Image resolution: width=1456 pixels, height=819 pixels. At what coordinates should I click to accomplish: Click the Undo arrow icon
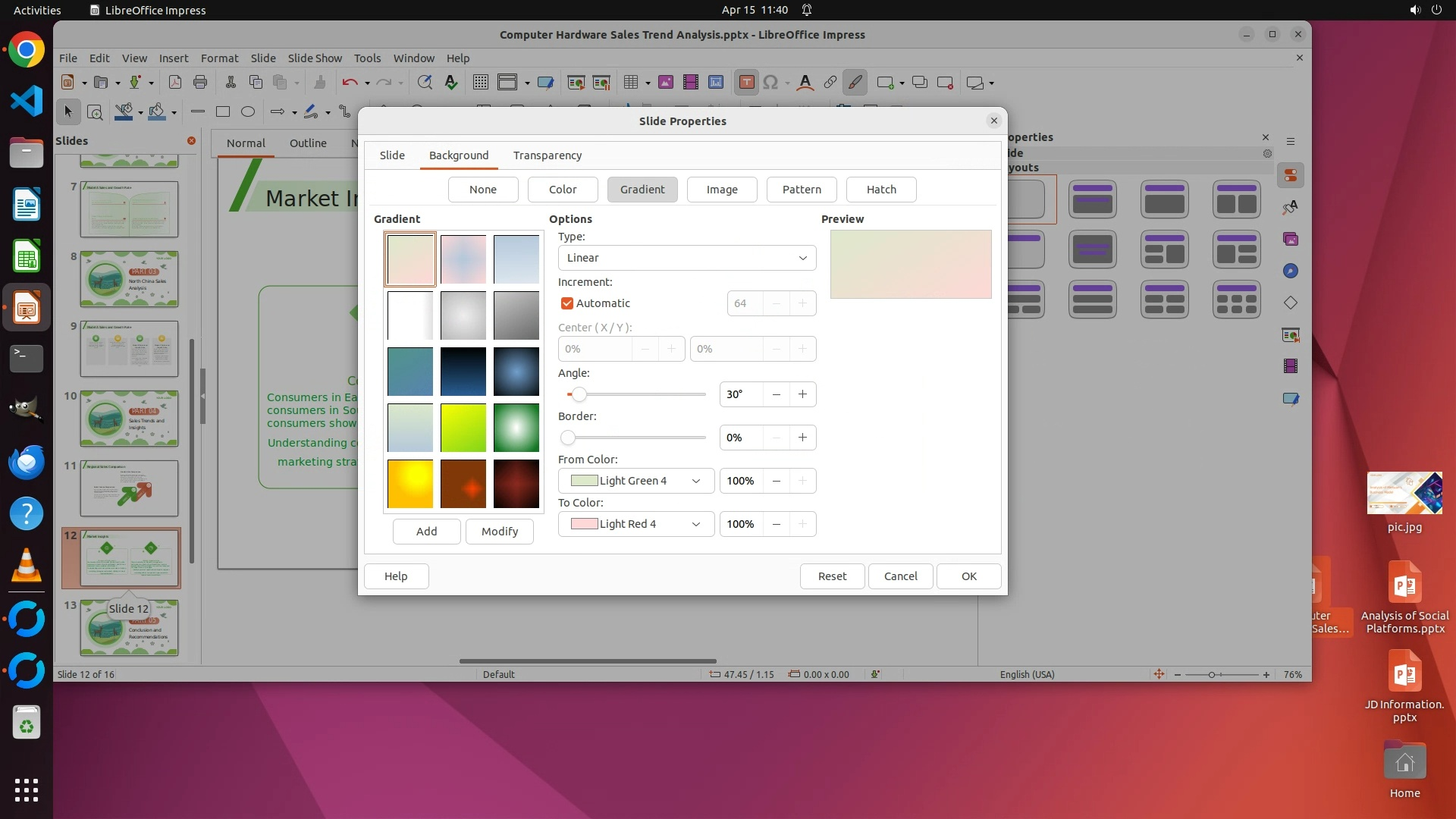point(350,83)
